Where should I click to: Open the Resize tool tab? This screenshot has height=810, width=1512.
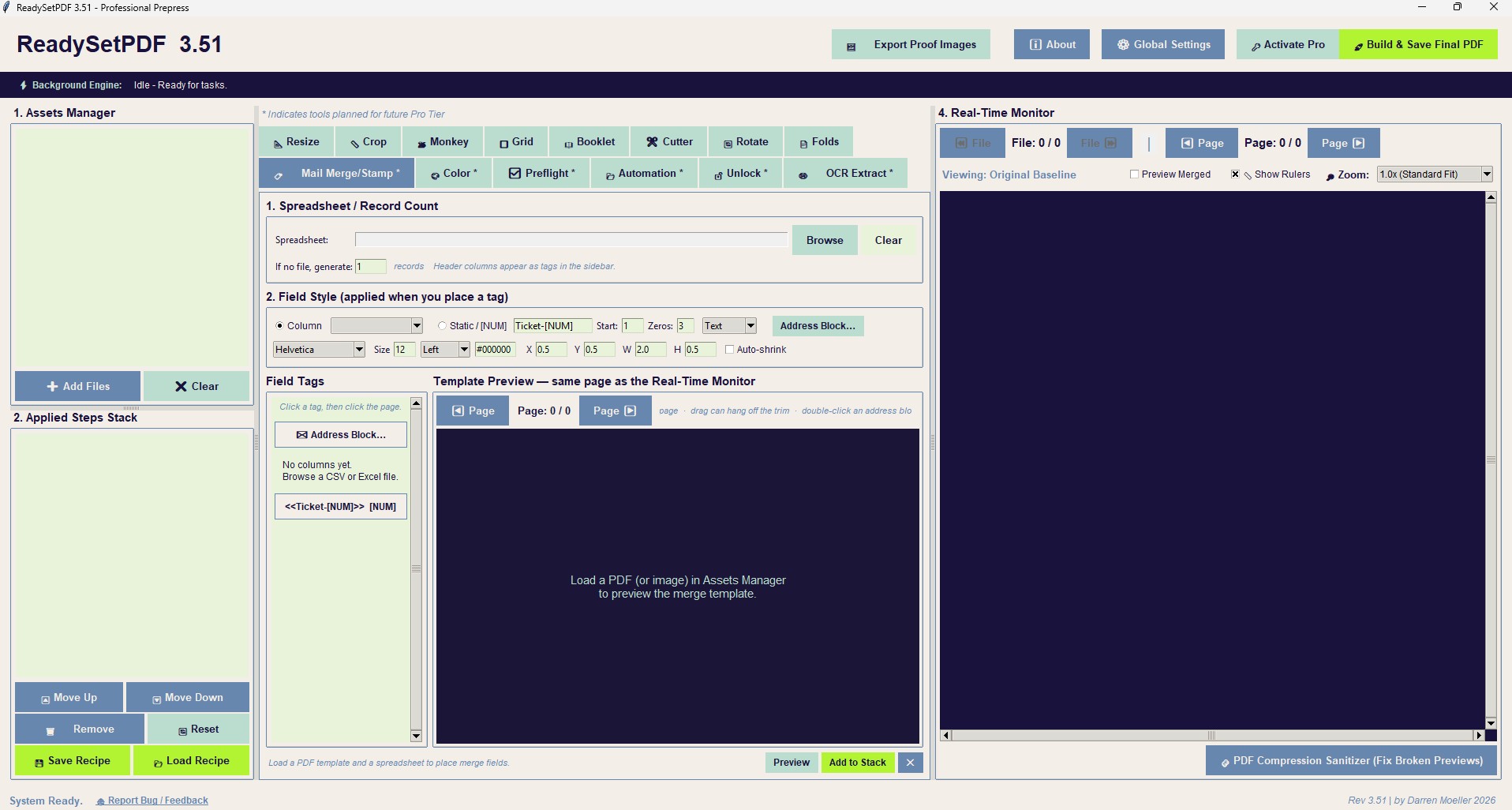click(x=296, y=142)
